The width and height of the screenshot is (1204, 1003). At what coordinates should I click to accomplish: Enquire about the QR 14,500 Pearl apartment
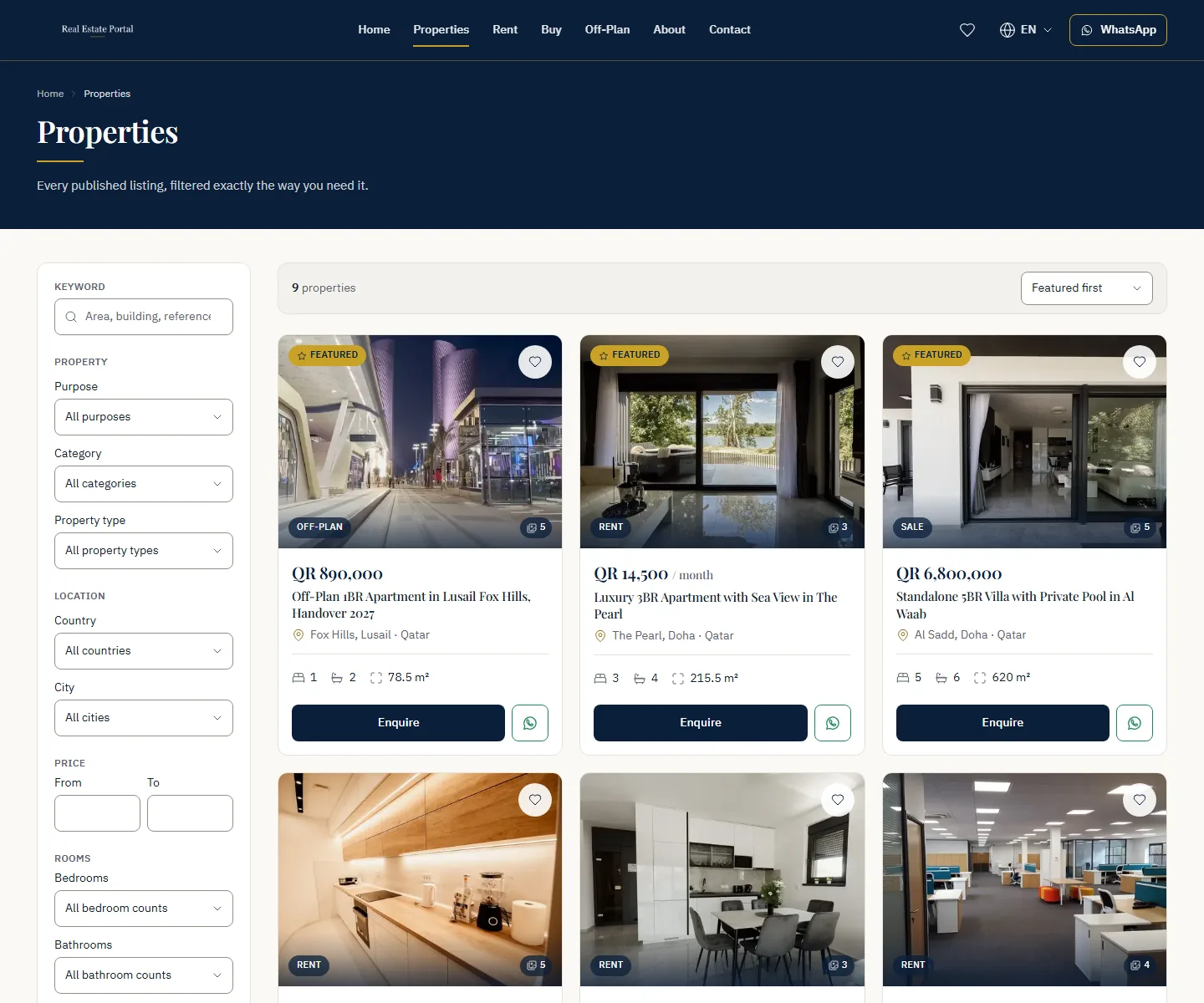click(x=701, y=723)
